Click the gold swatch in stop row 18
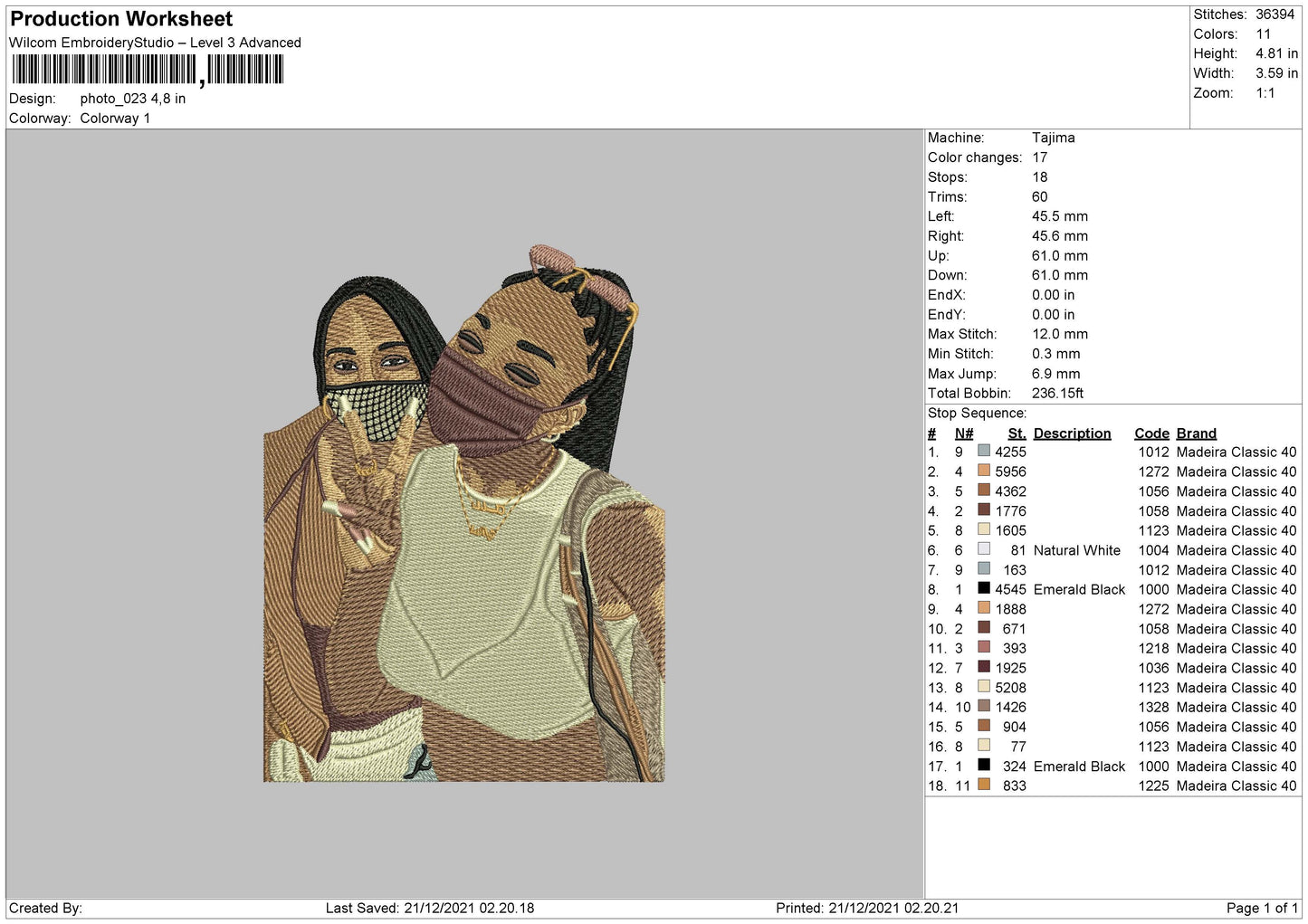The image size is (1308, 924). coord(984,785)
